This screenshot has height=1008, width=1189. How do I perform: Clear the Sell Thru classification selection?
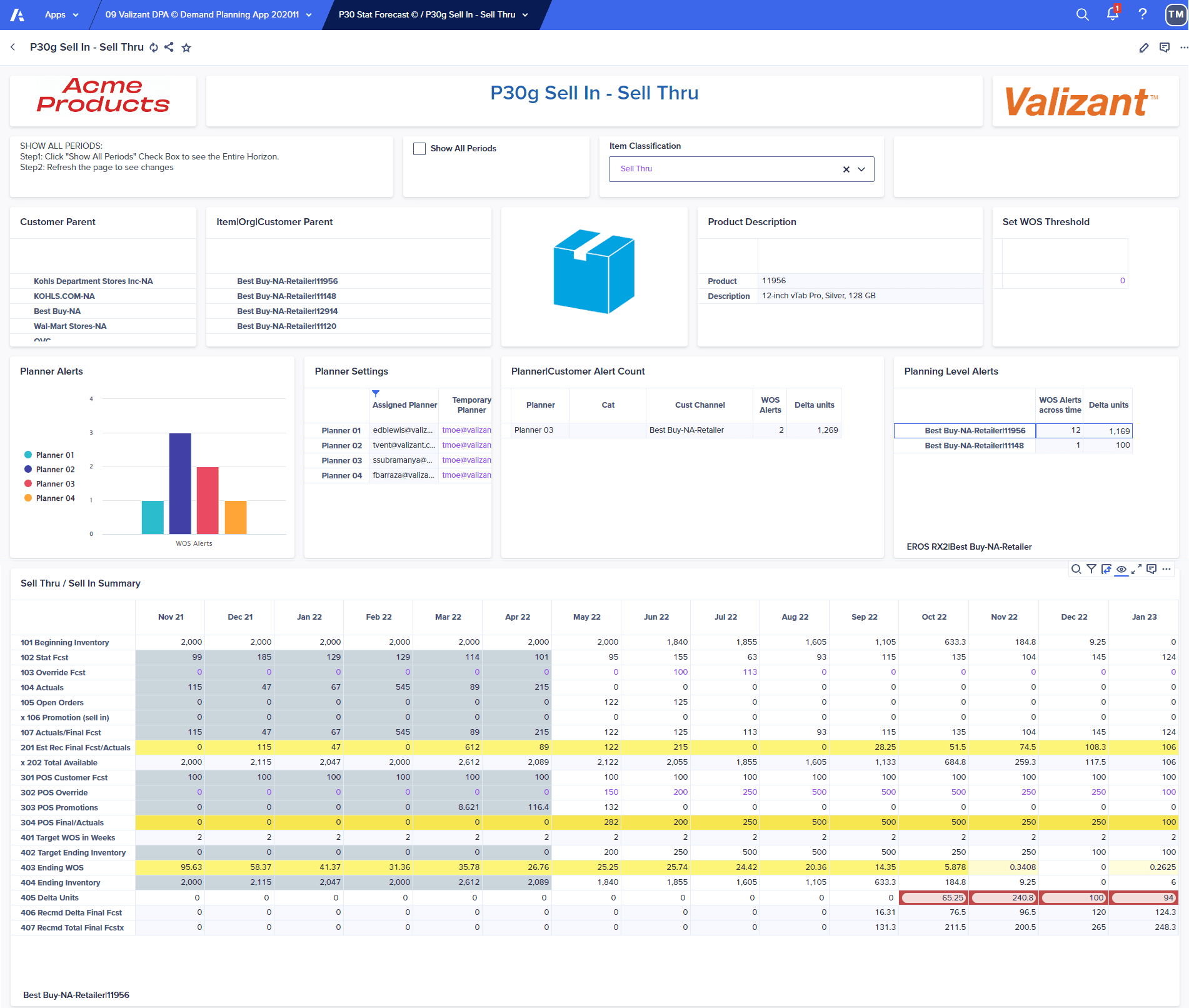846,169
